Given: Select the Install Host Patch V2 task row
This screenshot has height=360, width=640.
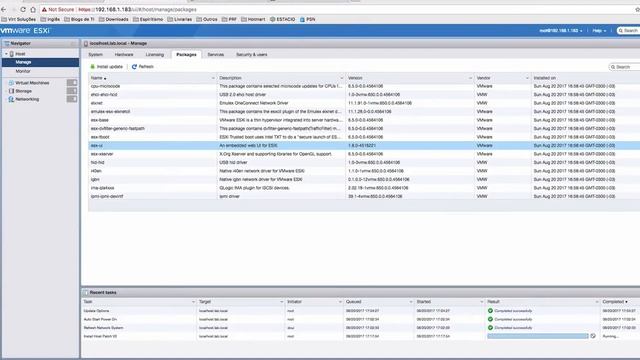Looking at the screenshot, I should (x=361, y=336).
